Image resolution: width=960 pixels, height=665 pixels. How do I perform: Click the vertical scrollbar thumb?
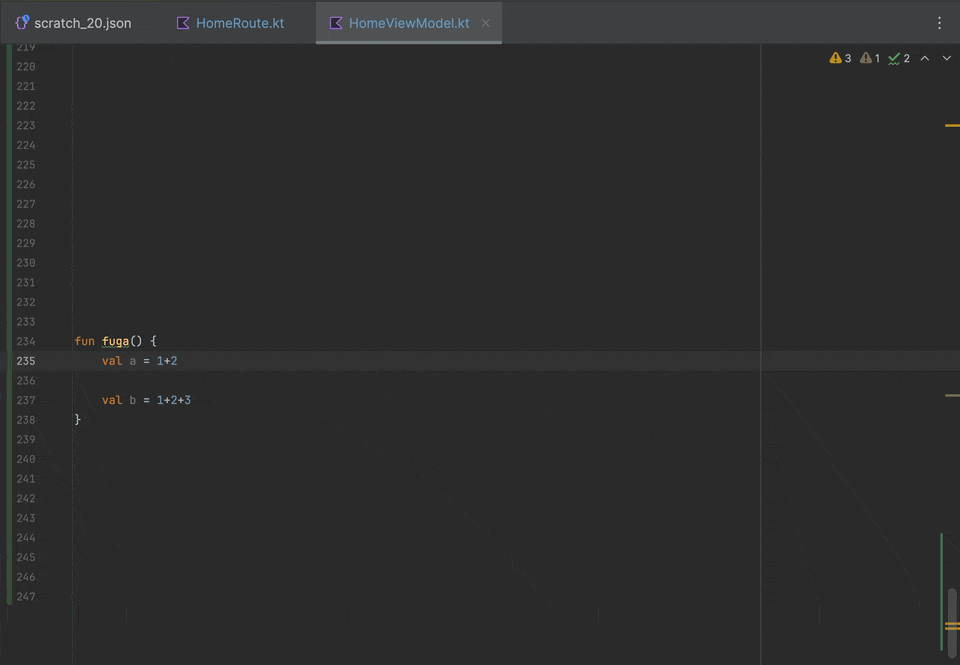[952, 623]
